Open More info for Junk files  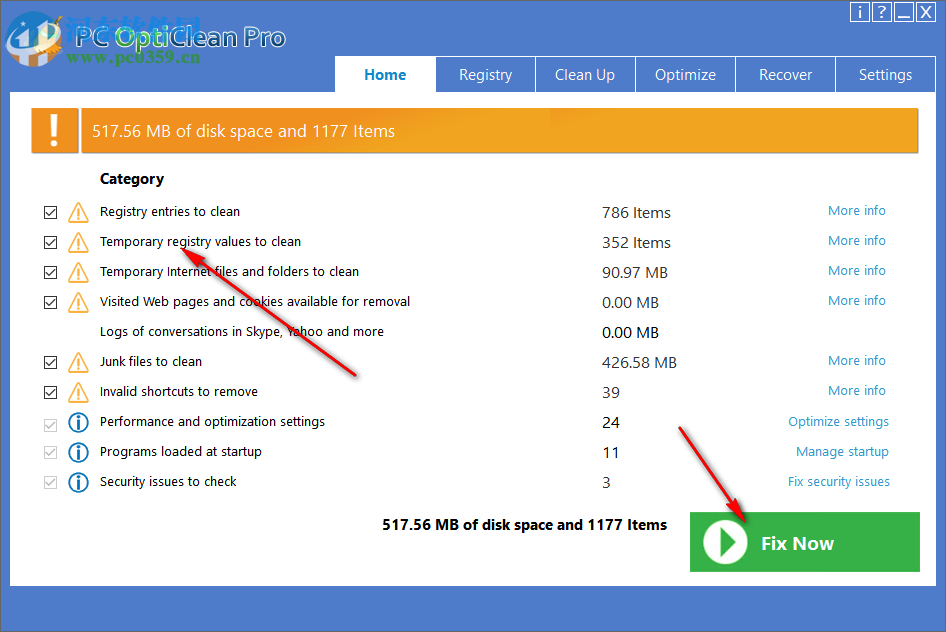pyautogui.click(x=857, y=361)
